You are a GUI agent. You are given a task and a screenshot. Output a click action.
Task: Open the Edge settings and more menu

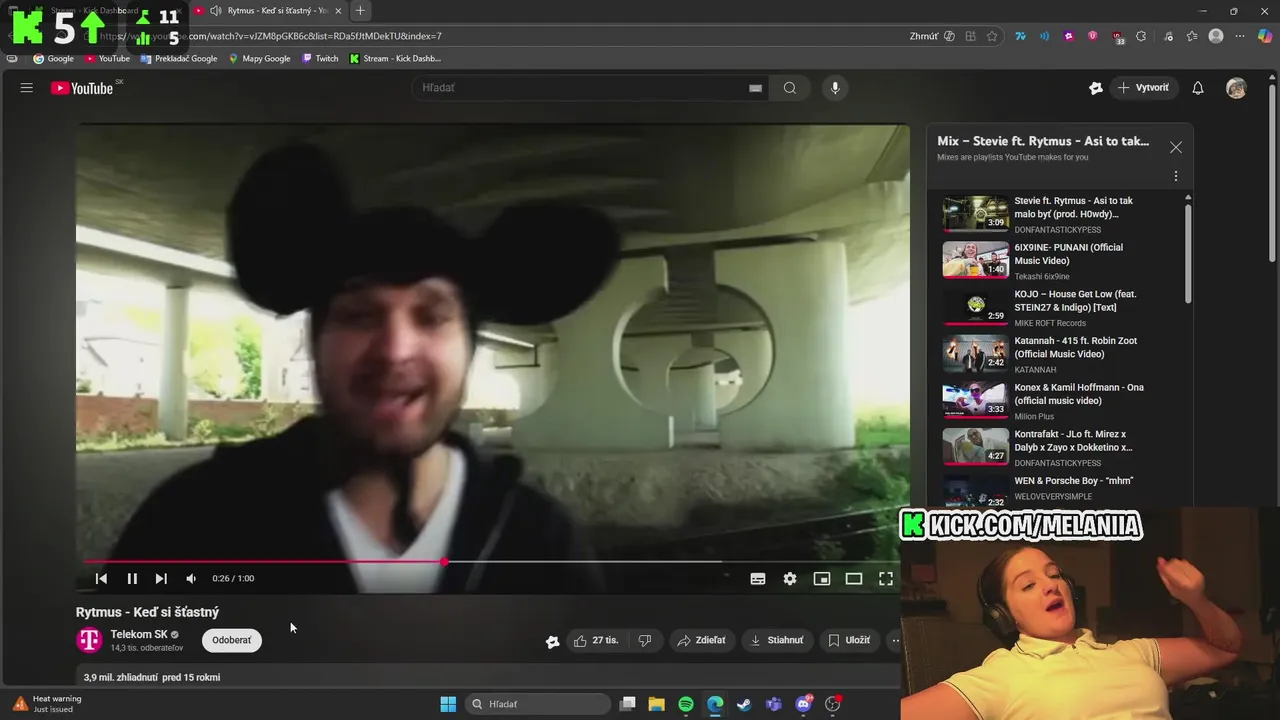(1240, 36)
